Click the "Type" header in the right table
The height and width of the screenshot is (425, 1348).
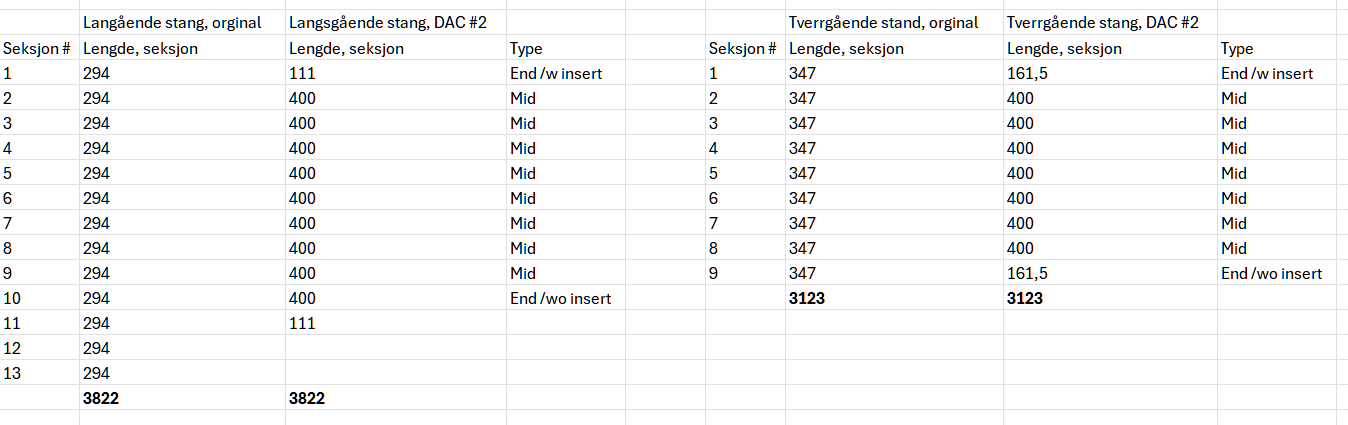click(x=1237, y=48)
